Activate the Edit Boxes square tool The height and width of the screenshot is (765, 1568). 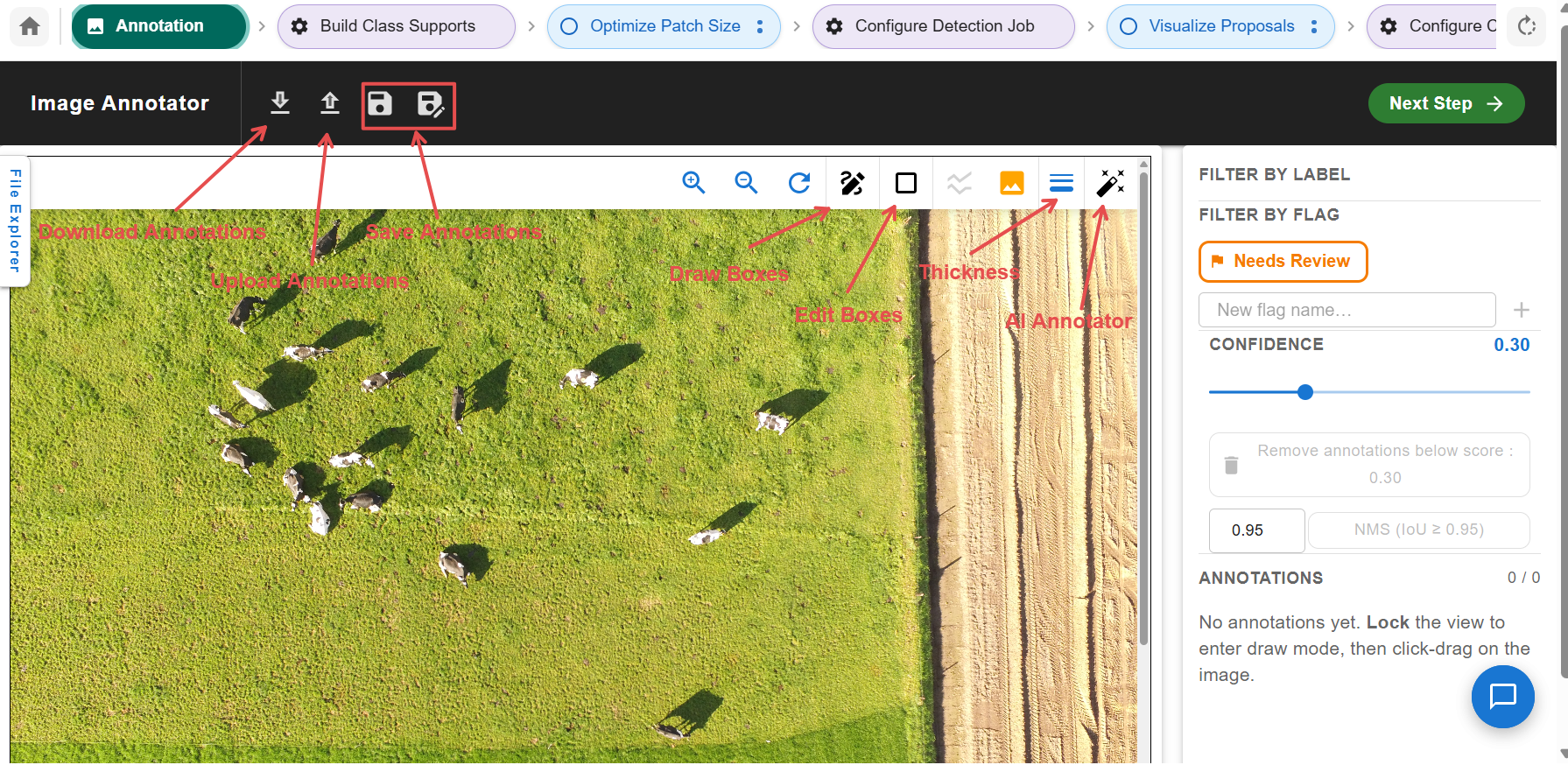[x=906, y=183]
